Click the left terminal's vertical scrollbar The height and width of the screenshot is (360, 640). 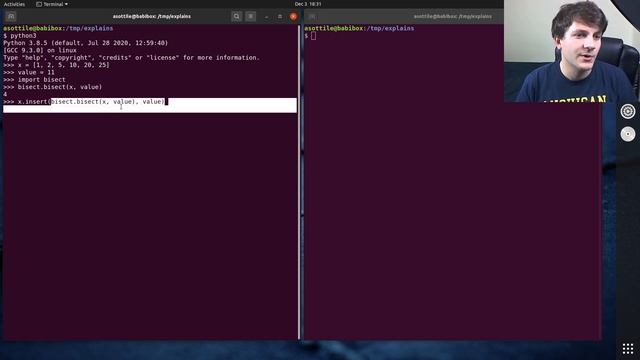click(299, 182)
